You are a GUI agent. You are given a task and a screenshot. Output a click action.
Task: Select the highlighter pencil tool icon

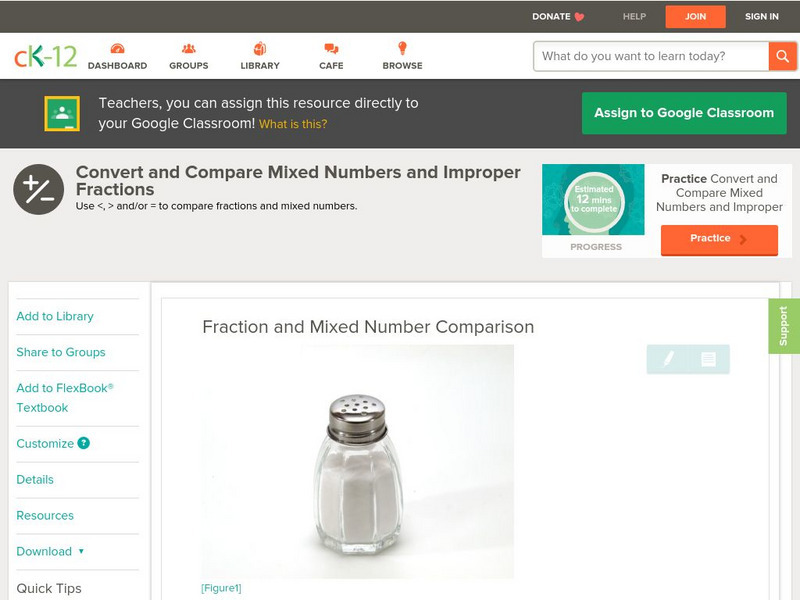668,359
